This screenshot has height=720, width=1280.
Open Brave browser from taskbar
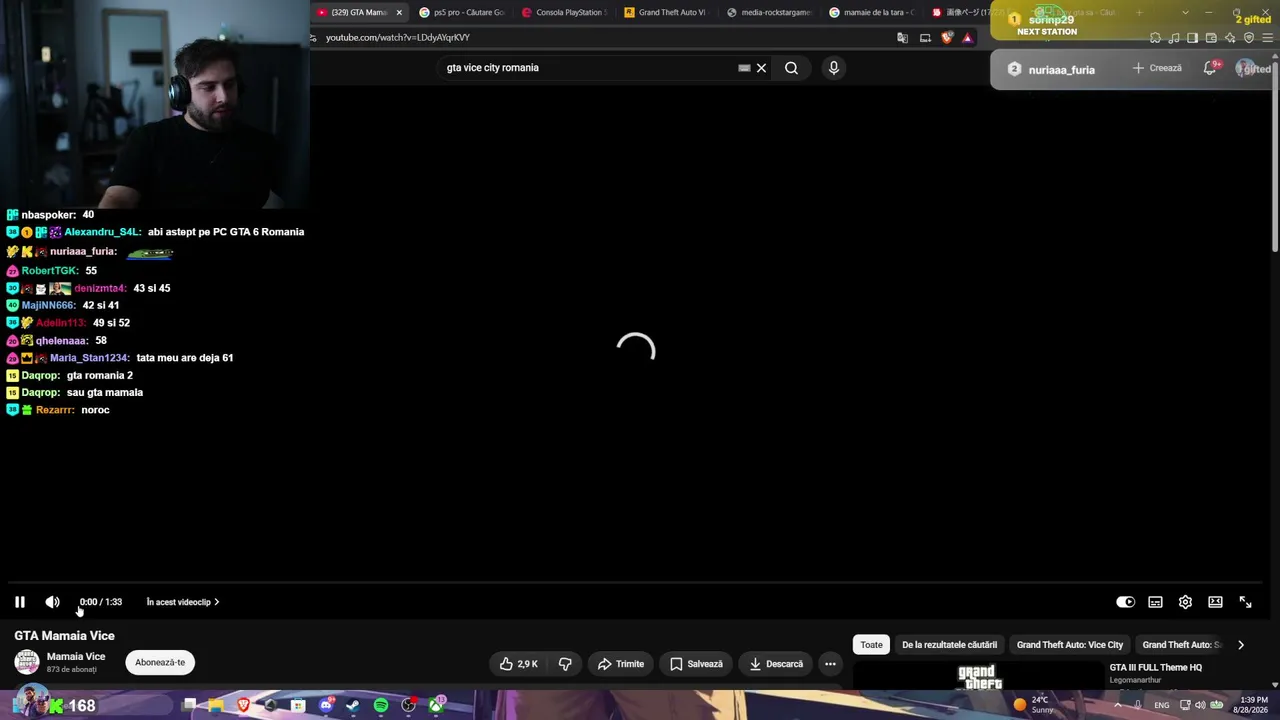point(243,706)
